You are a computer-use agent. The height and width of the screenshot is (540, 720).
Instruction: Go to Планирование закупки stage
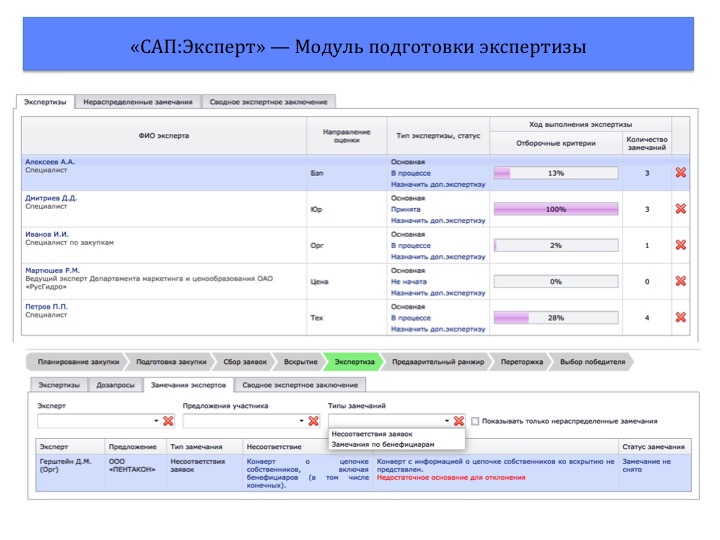click(x=79, y=362)
